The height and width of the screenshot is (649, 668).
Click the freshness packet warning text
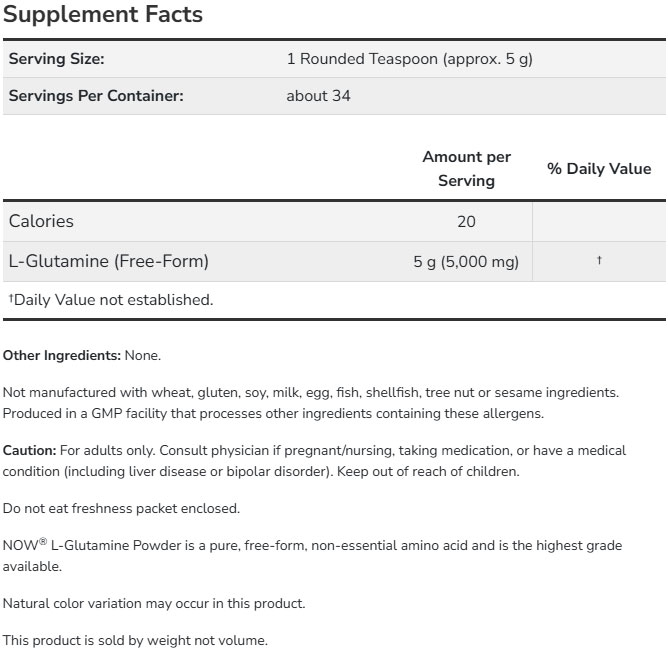121,508
